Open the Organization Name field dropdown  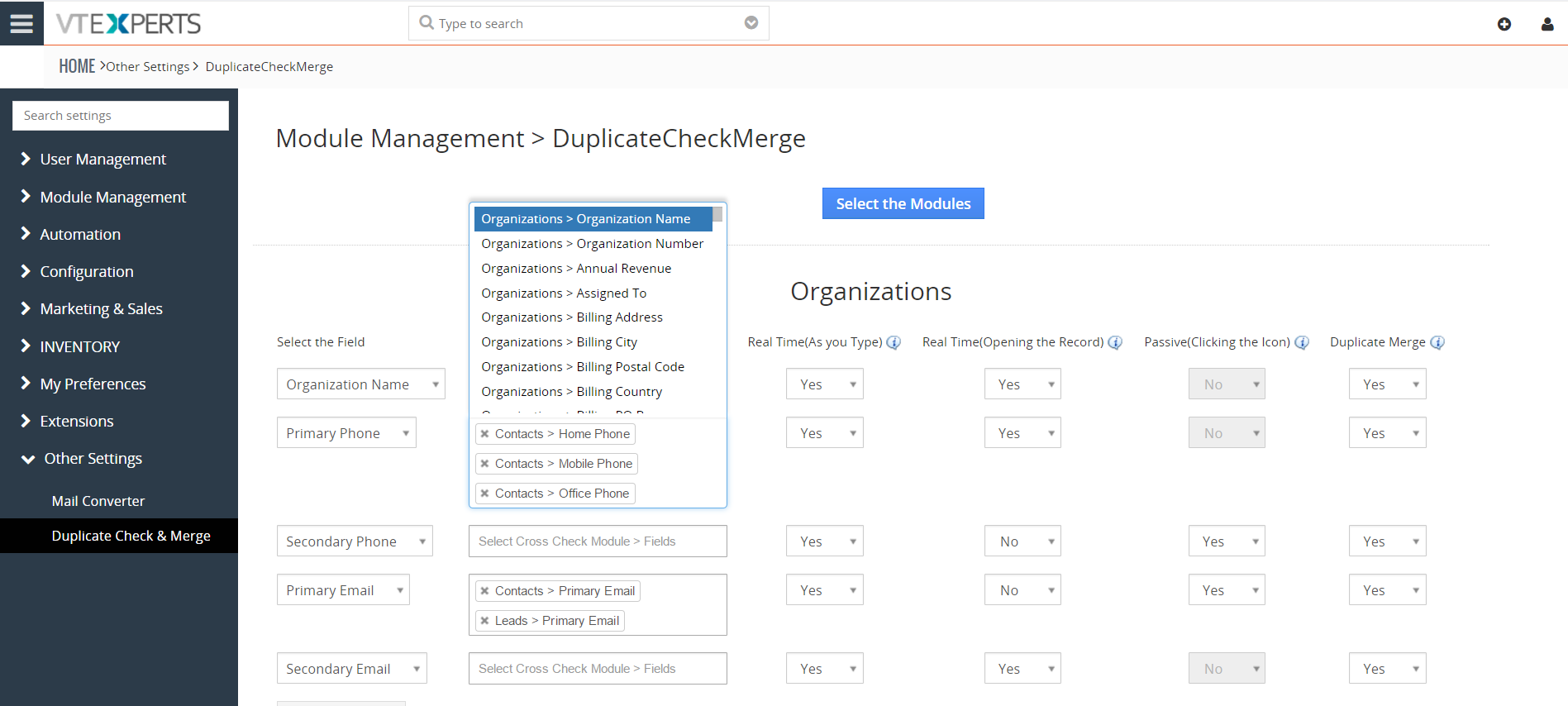(x=361, y=384)
